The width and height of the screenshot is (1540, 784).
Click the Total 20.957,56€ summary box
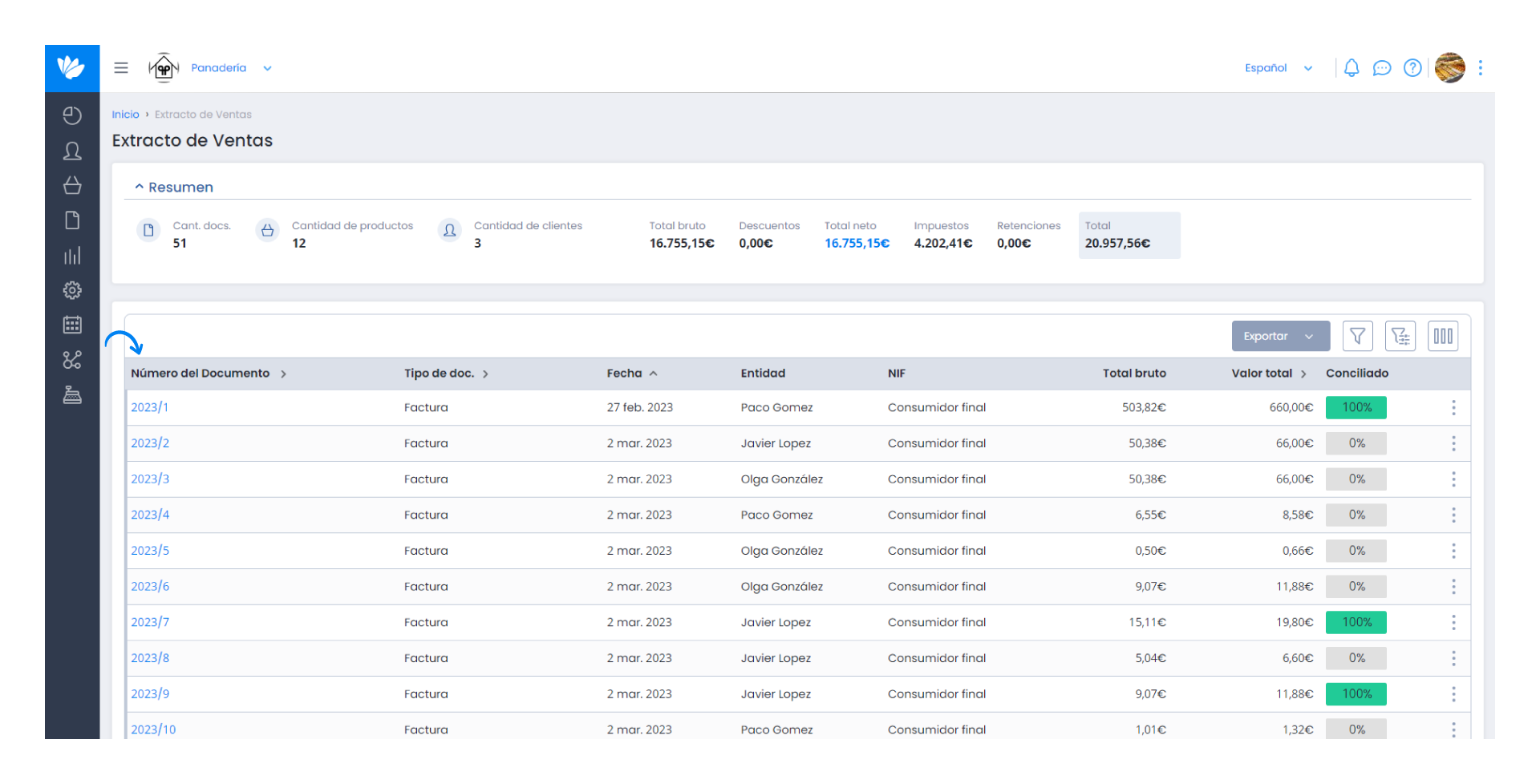(1129, 235)
